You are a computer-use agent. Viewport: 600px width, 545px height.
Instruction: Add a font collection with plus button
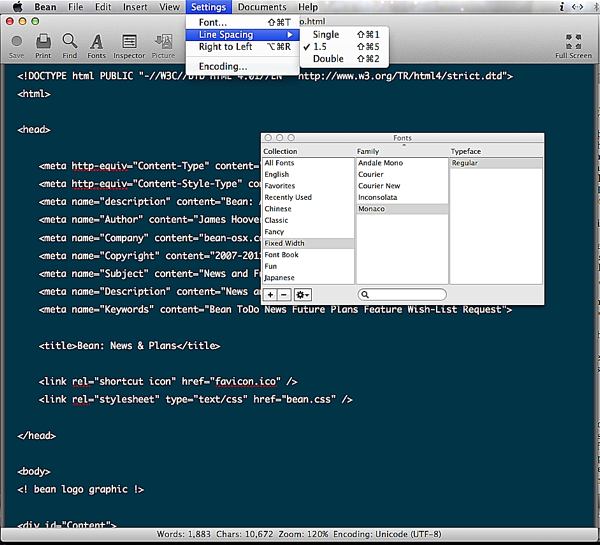[271, 295]
